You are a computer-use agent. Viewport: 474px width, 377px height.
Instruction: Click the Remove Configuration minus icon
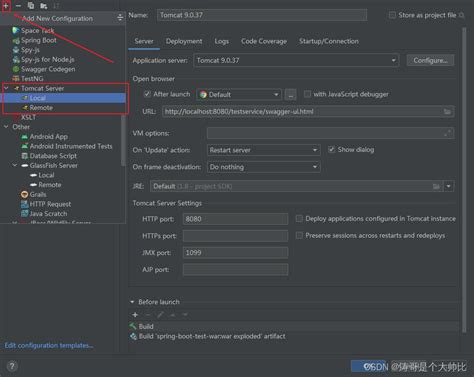click(x=18, y=6)
